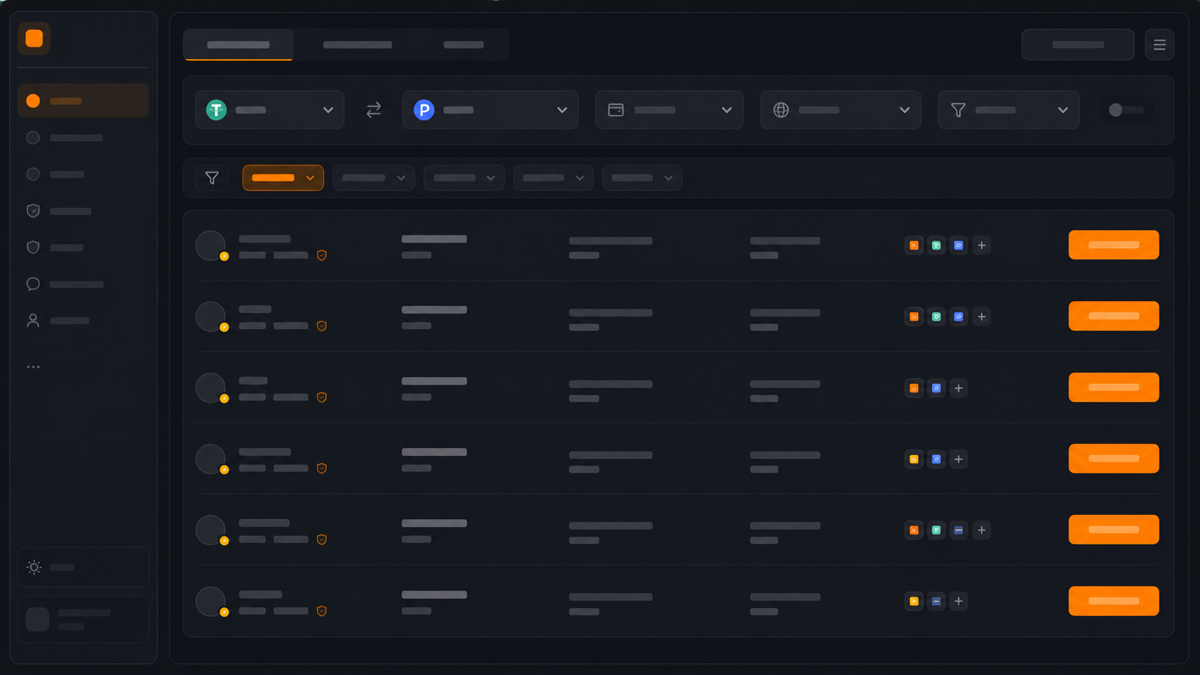Click the outlined button beside hamburger menu
The image size is (1200, 675).
(x=1078, y=44)
